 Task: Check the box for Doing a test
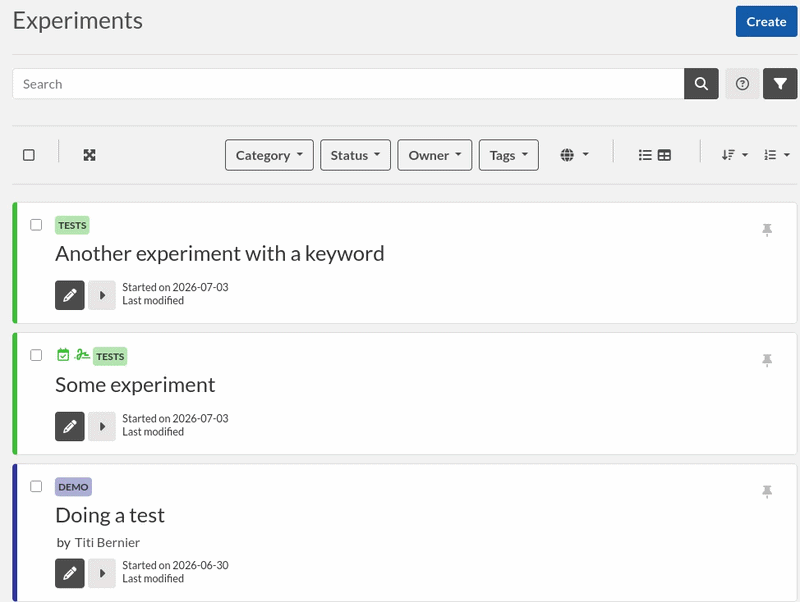[x=36, y=486]
